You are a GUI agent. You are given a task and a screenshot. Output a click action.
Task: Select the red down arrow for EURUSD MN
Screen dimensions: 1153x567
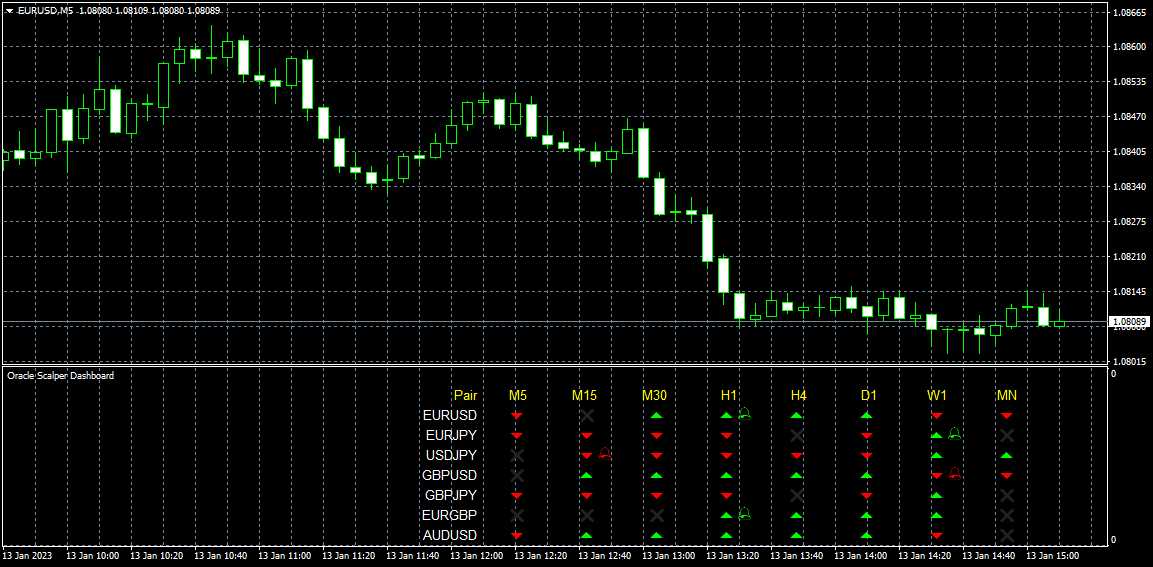point(1007,416)
